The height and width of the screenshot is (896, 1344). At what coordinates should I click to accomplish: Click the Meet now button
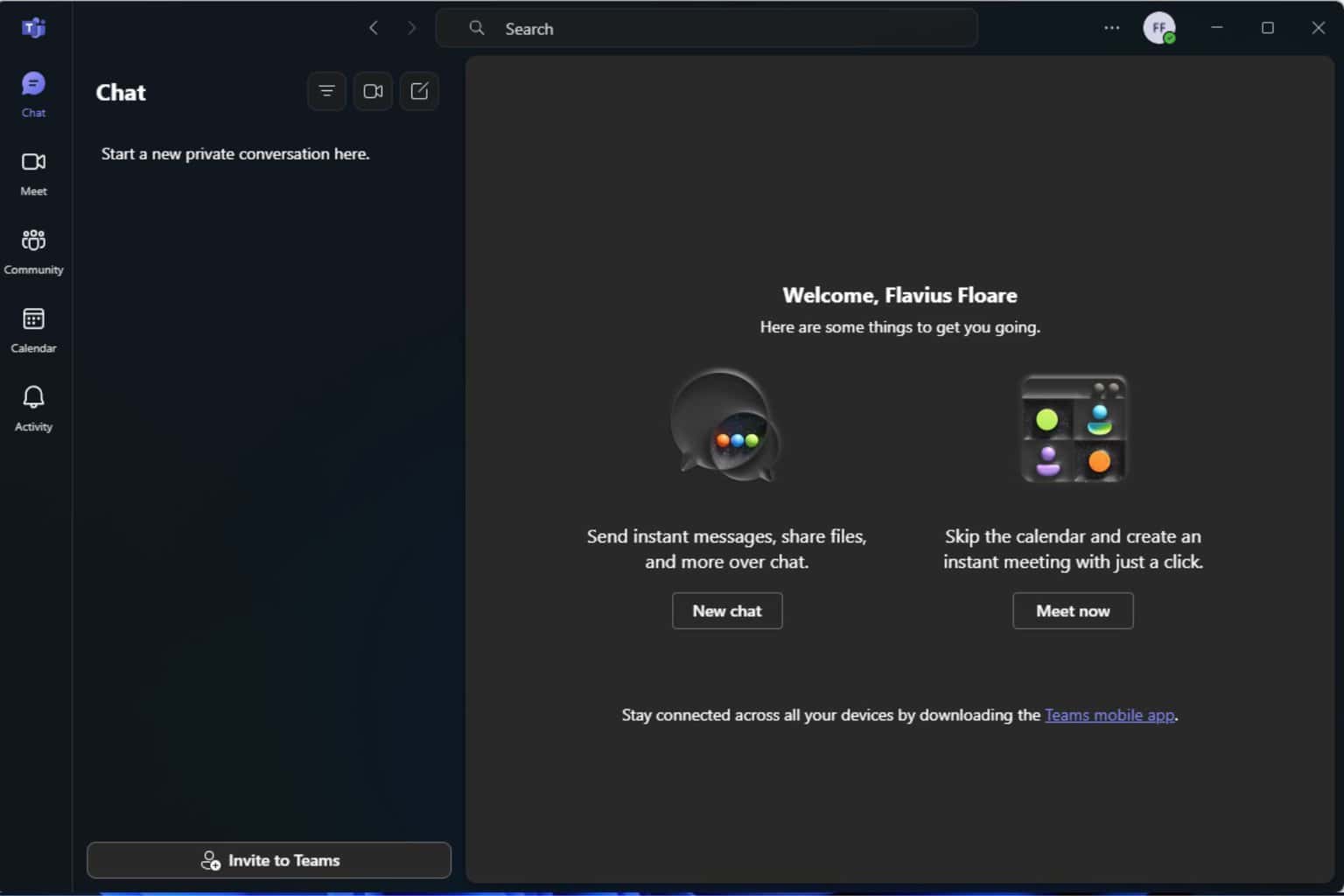click(x=1073, y=611)
